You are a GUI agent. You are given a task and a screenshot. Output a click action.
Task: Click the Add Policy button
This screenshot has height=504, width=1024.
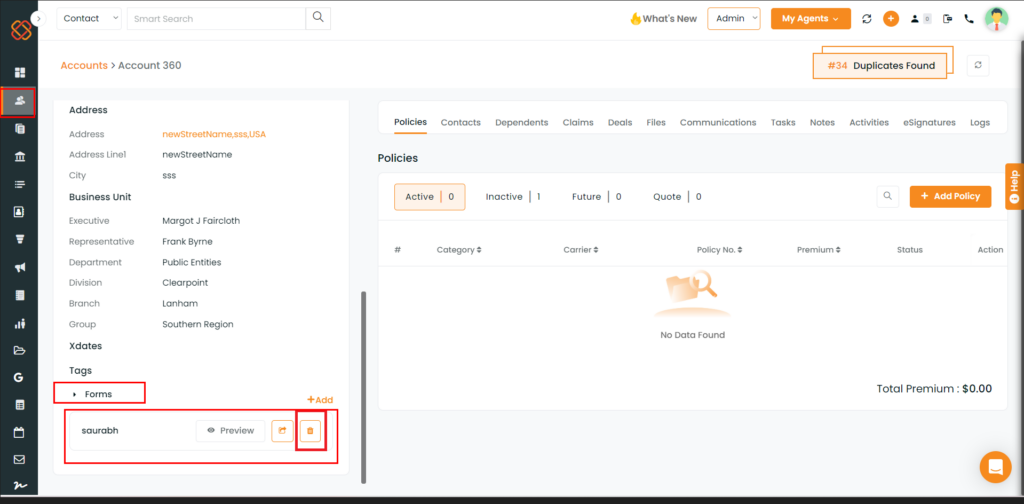[950, 196]
